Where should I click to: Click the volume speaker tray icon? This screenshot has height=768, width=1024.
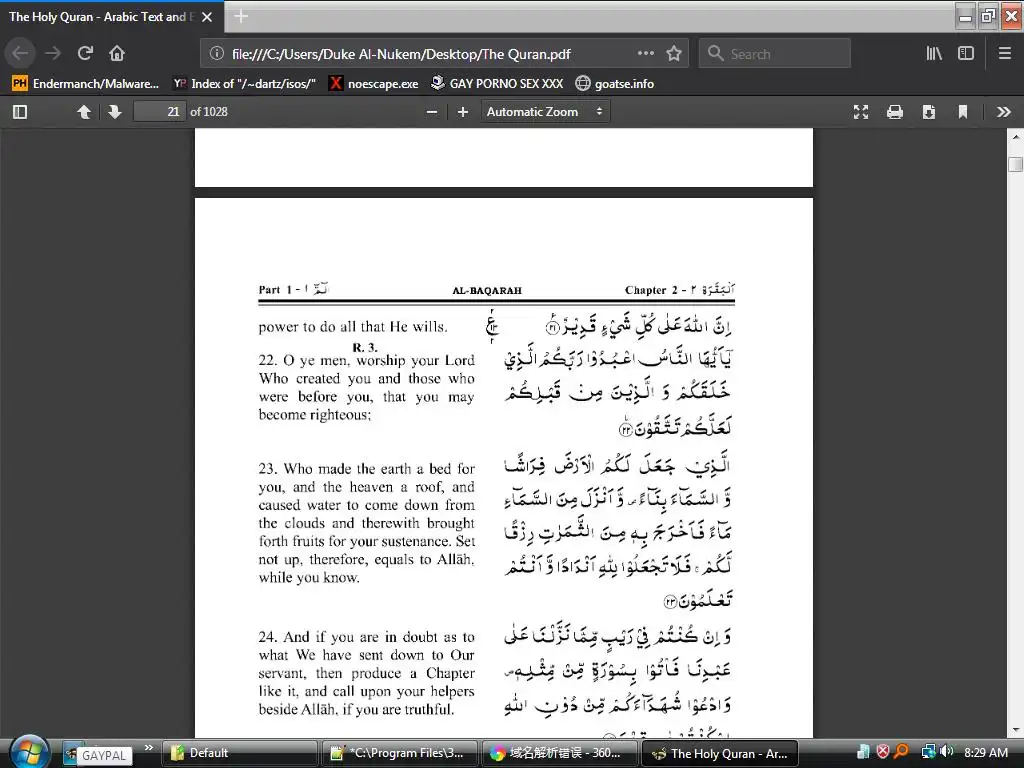(x=947, y=752)
